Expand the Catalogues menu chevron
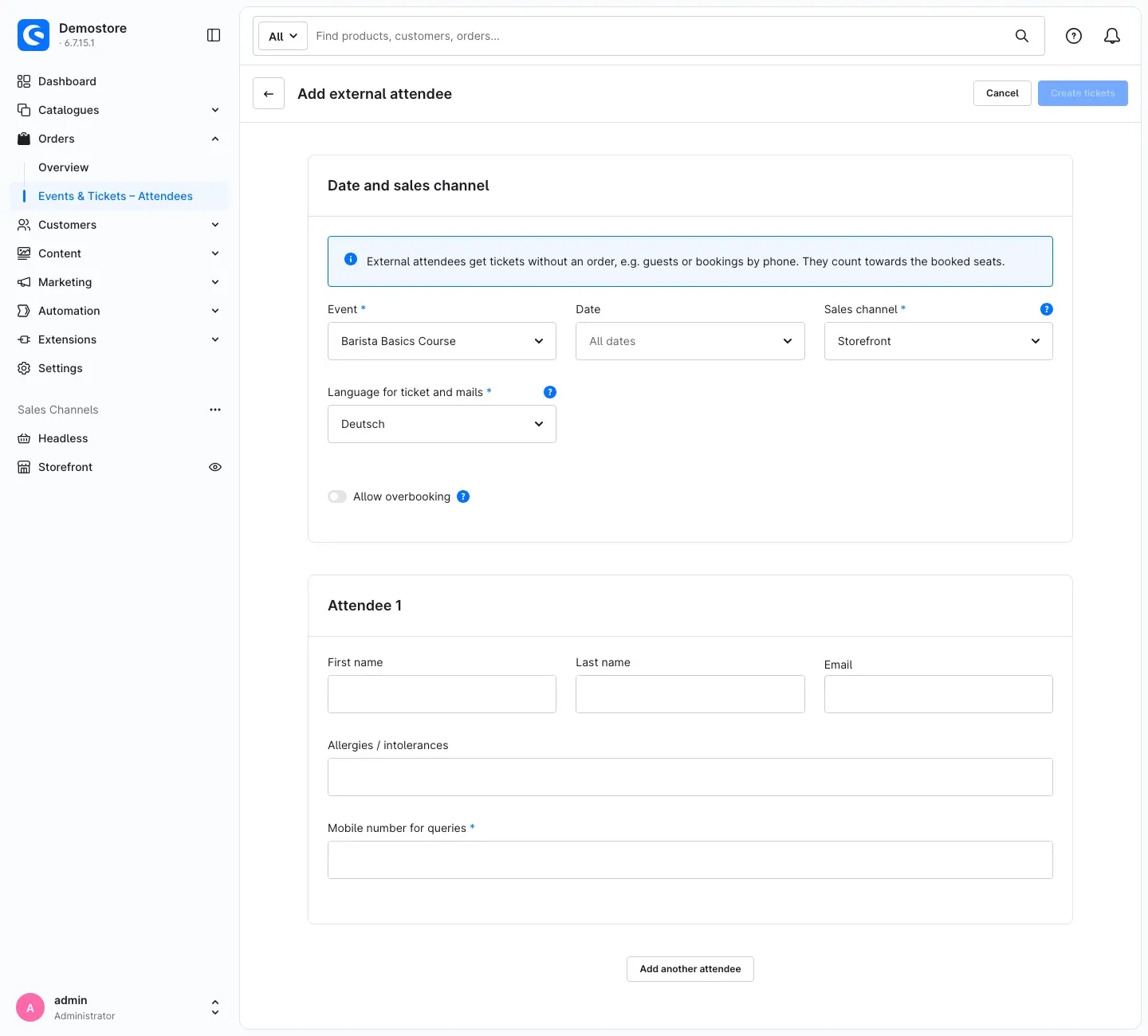 (215, 110)
